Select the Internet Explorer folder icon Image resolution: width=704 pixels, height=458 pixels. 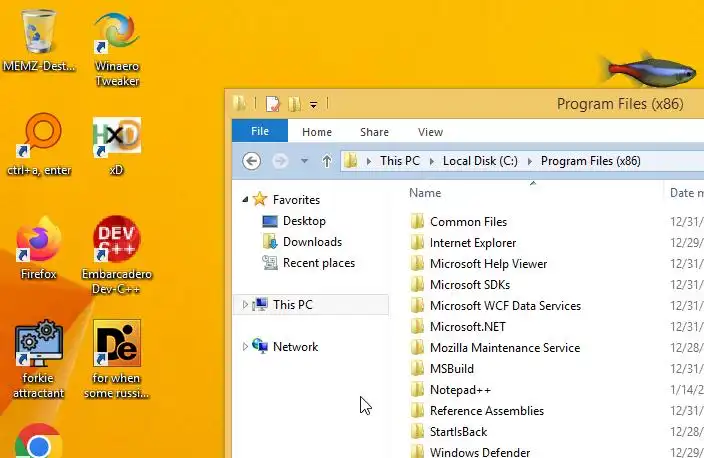[417, 243]
